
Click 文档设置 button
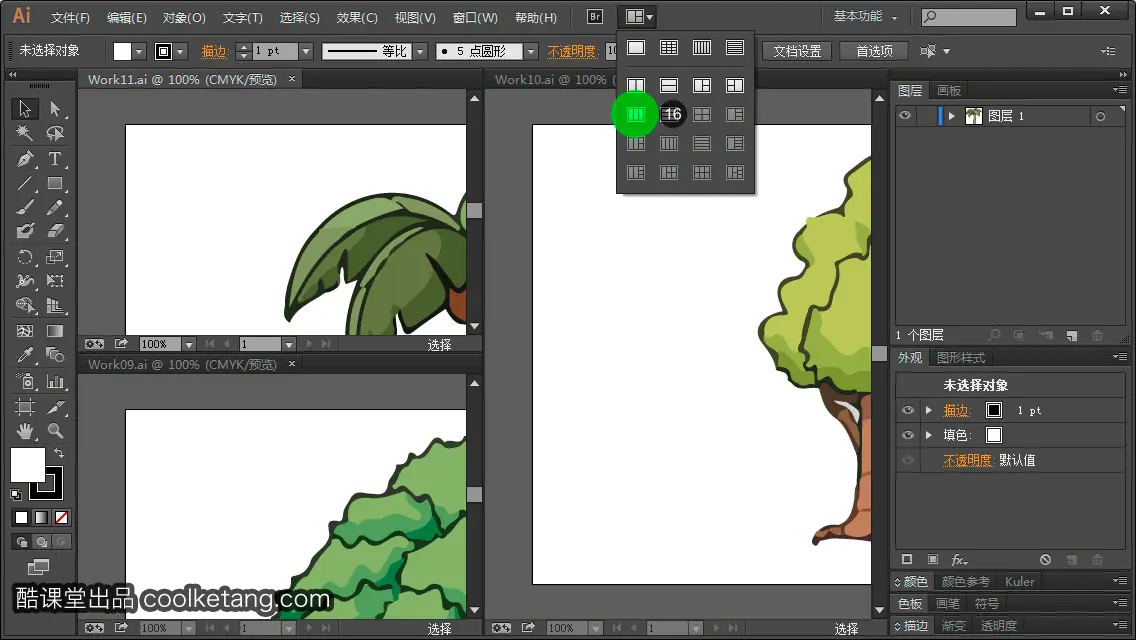(797, 51)
